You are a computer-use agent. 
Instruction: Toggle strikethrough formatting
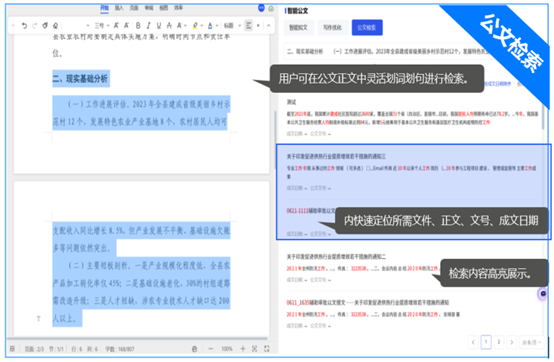169,25
